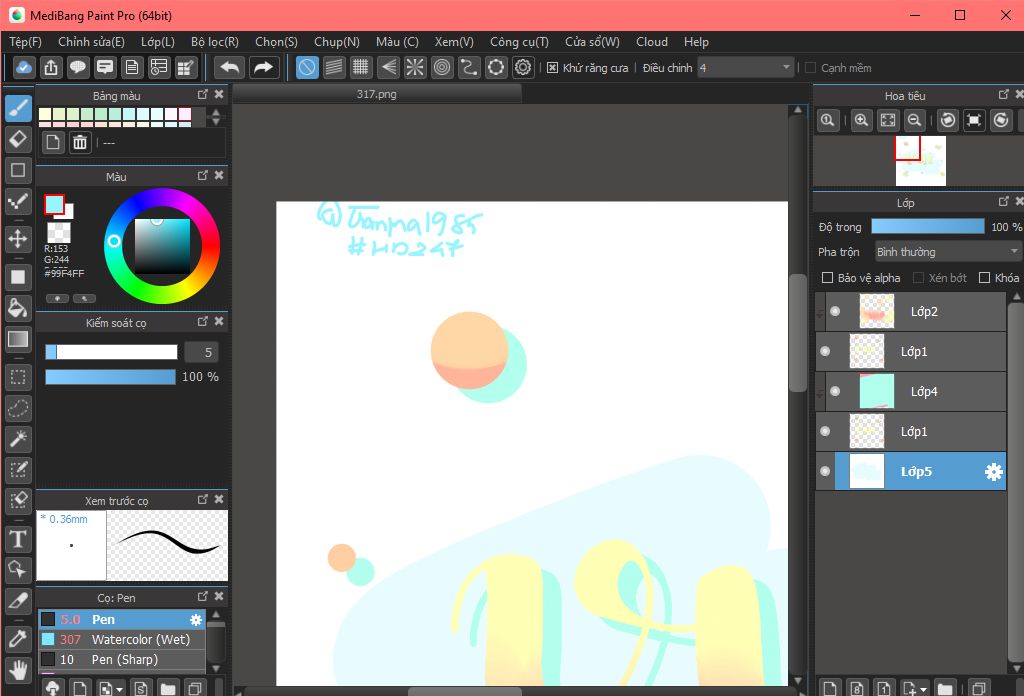
Task: Open the Cửa sổ(W) menu
Action: [592, 42]
